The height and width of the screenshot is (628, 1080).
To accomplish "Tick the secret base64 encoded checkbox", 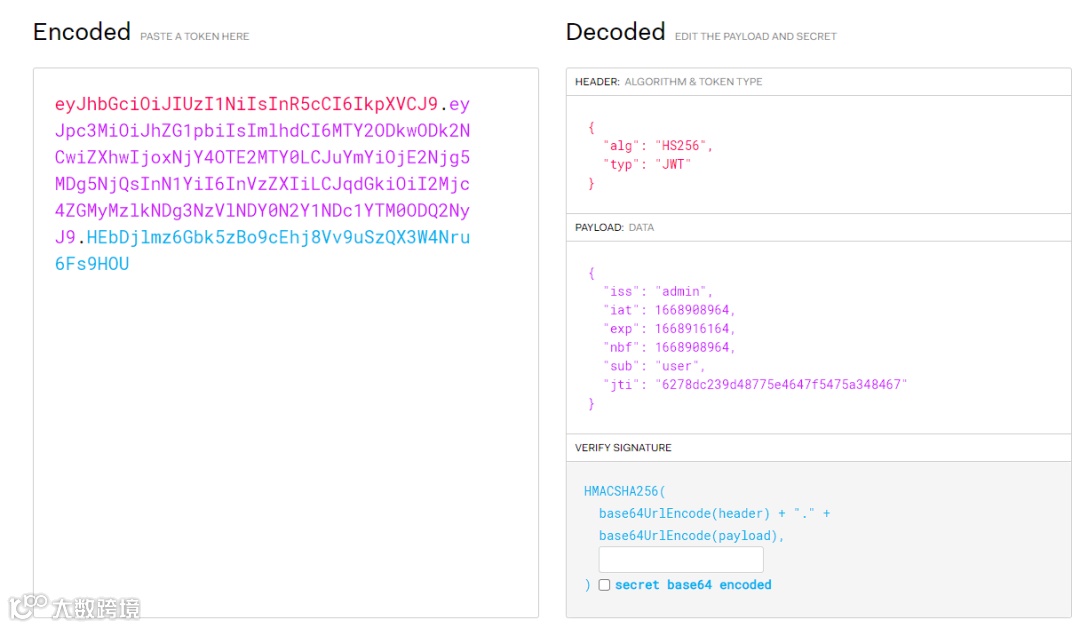I will [604, 585].
